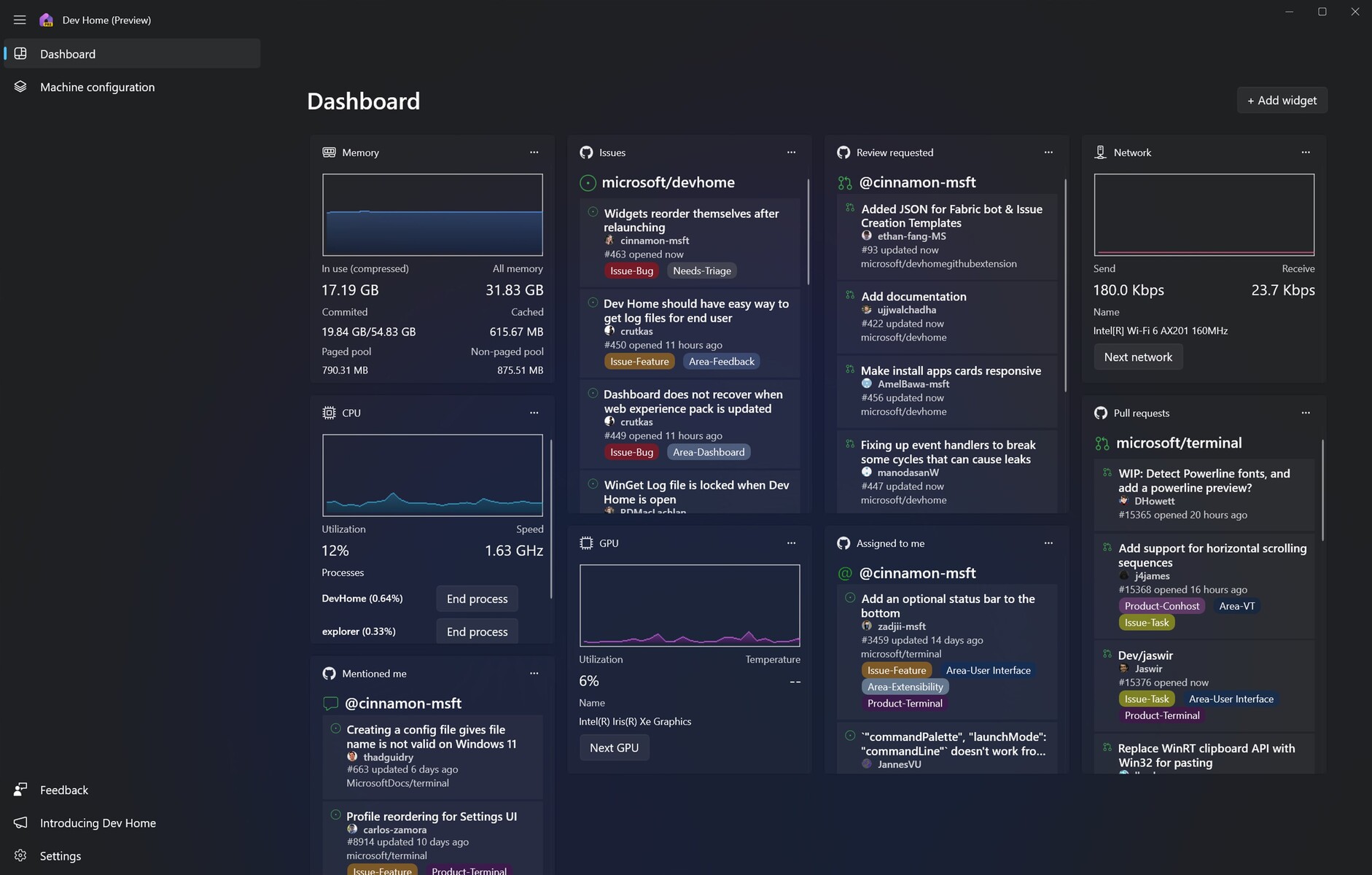End the DevHome process
The height and width of the screenshot is (875, 1372).
coord(476,598)
